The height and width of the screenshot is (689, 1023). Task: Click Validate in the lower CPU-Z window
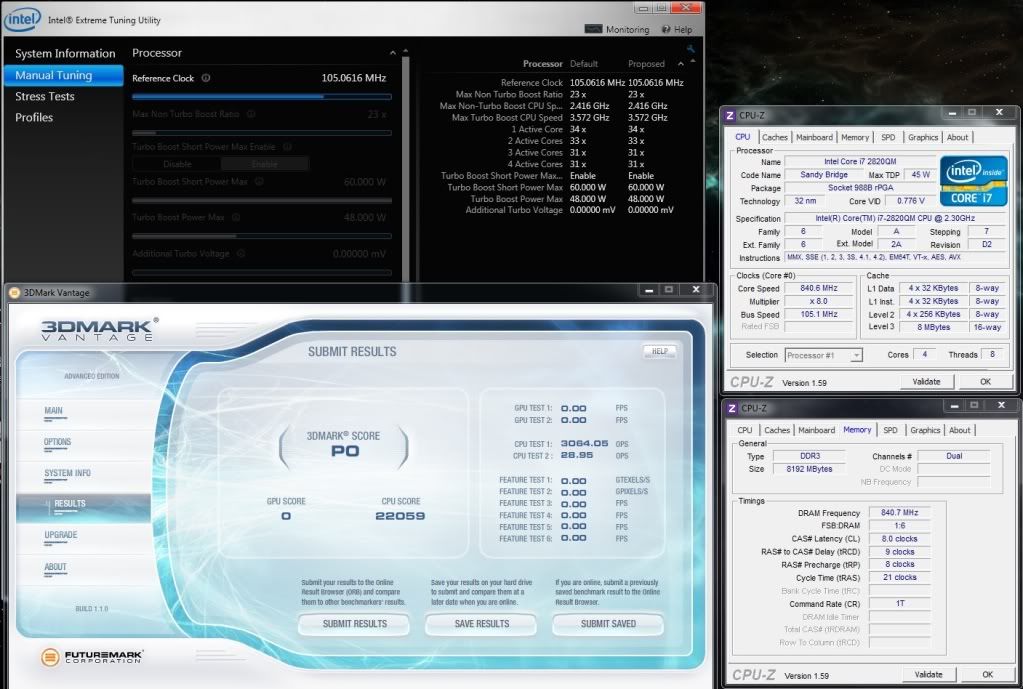click(x=928, y=675)
